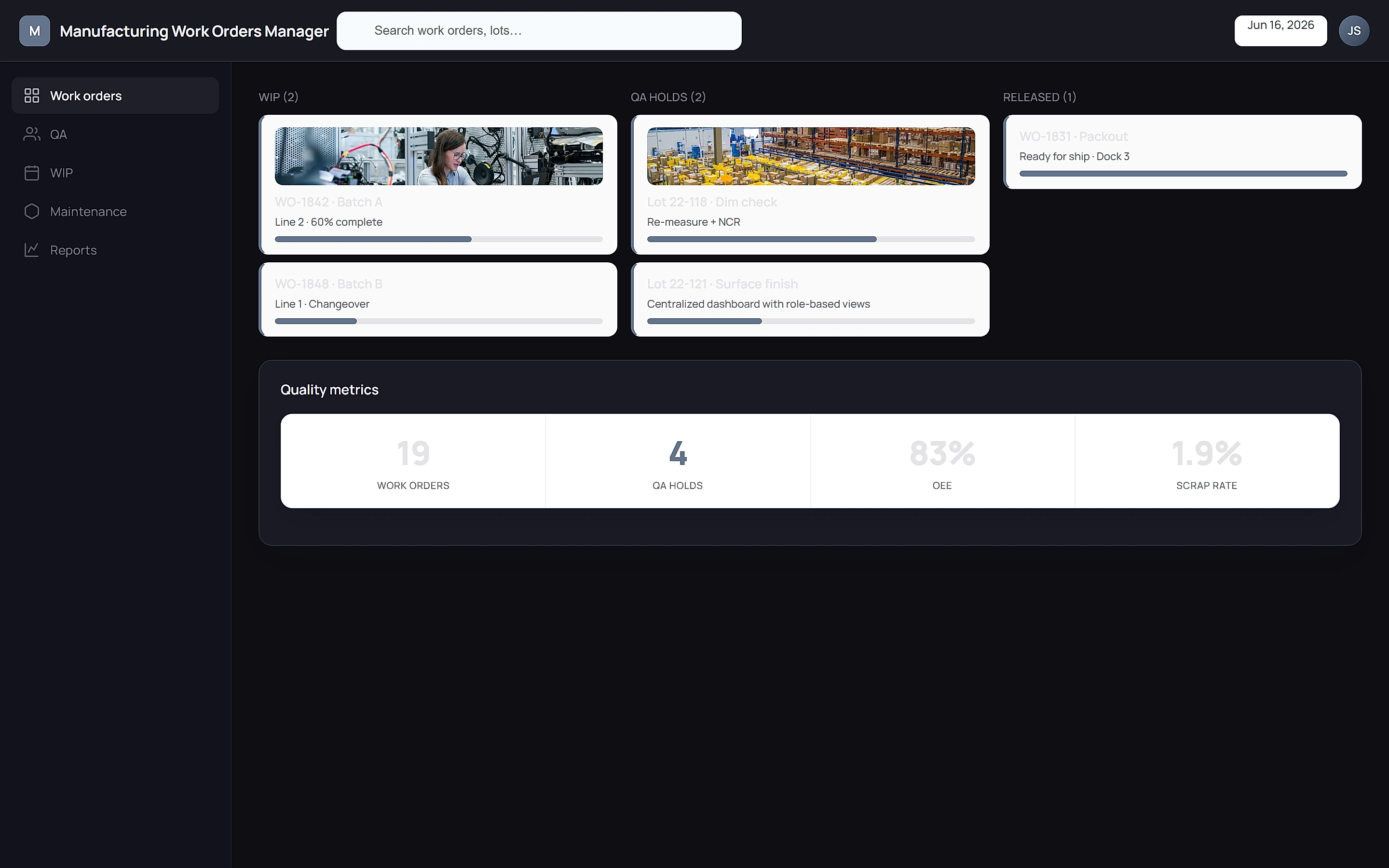Click the M app logo icon
This screenshot has width=1389, height=868.
34,31
